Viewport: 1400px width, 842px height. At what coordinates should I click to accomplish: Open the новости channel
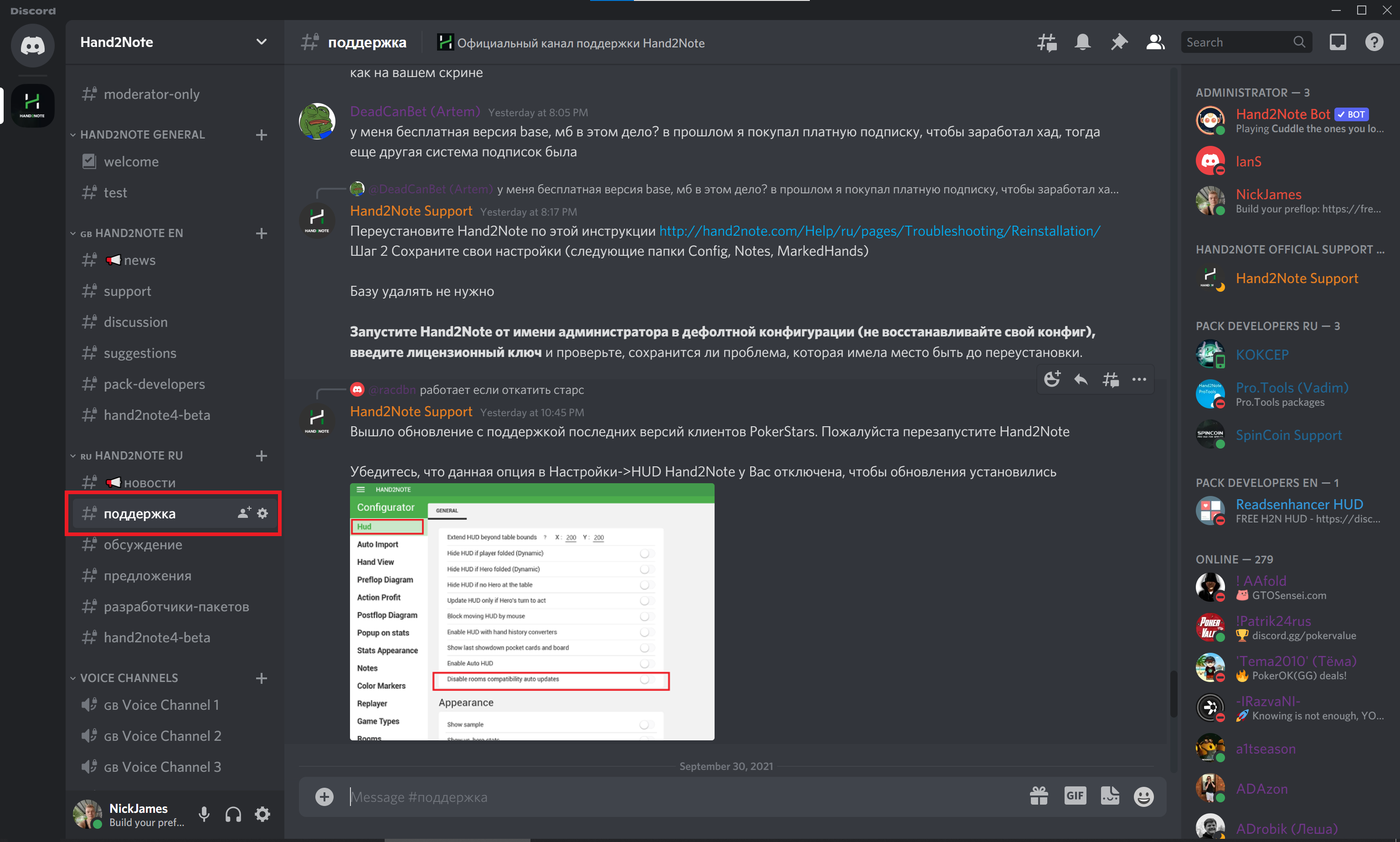click(x=175, y=483)
